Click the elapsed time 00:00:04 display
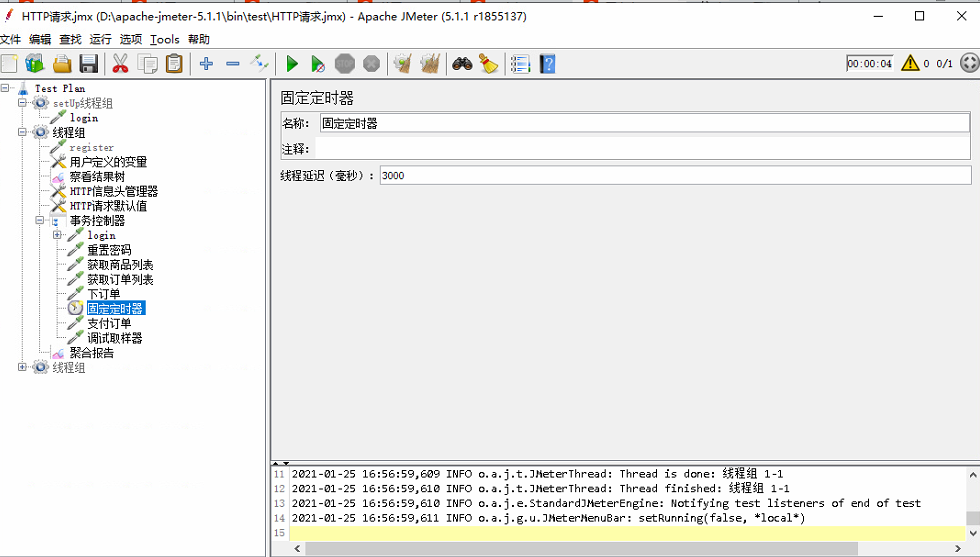This screenshot has width=980, height=557. coord(869,63)
